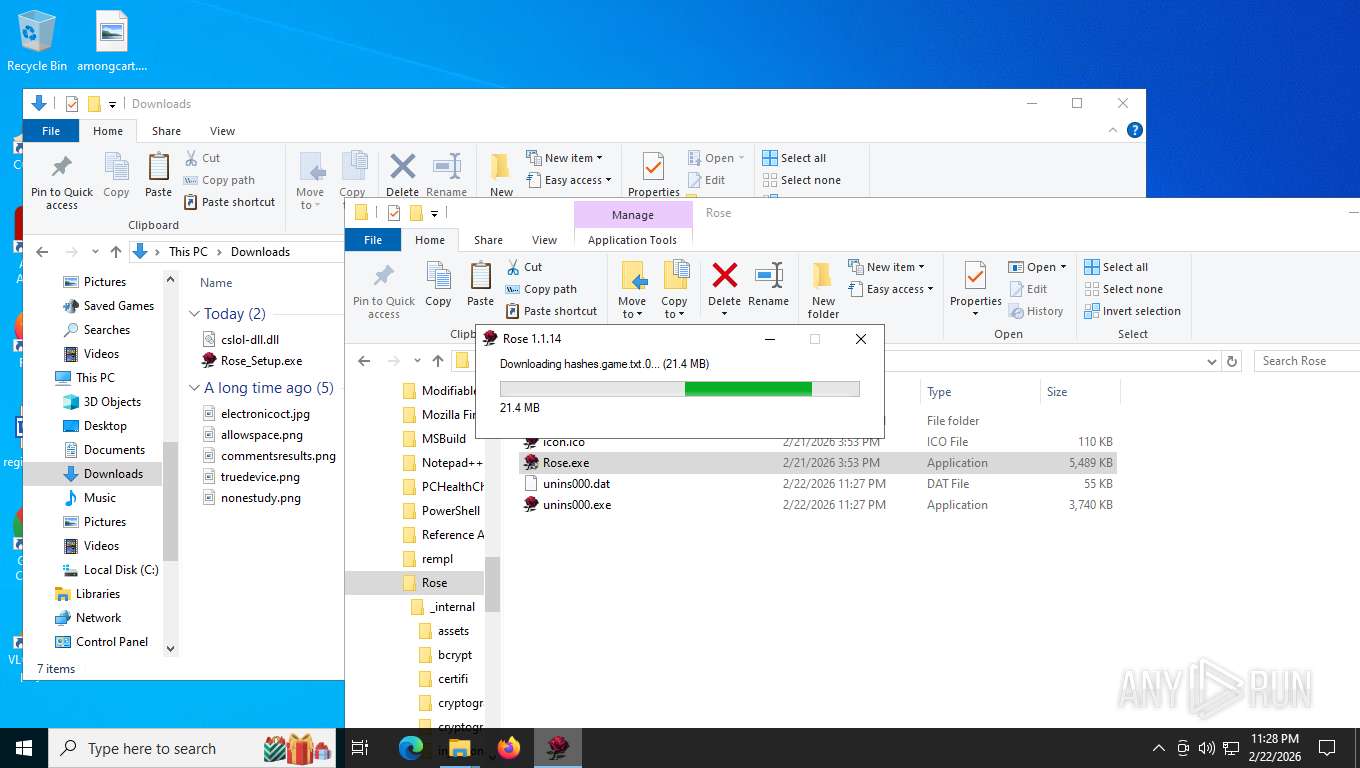Switch to the View tab in Downloads window
The height and width of the screenshot is (768, 1360).
[222, 130]
